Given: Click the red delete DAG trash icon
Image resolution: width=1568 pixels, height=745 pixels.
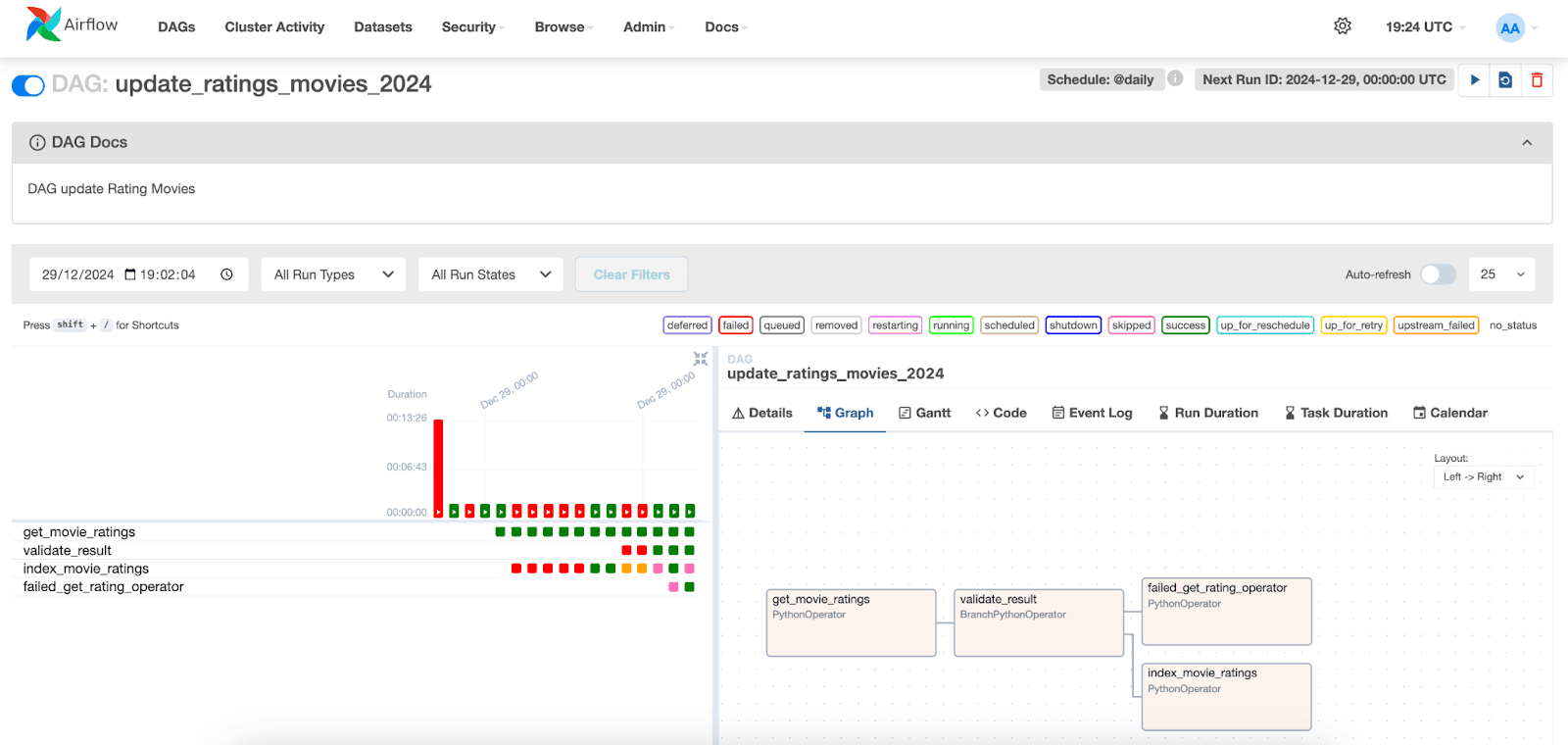Looking at the screenshot, I should tap(1537, 80).
